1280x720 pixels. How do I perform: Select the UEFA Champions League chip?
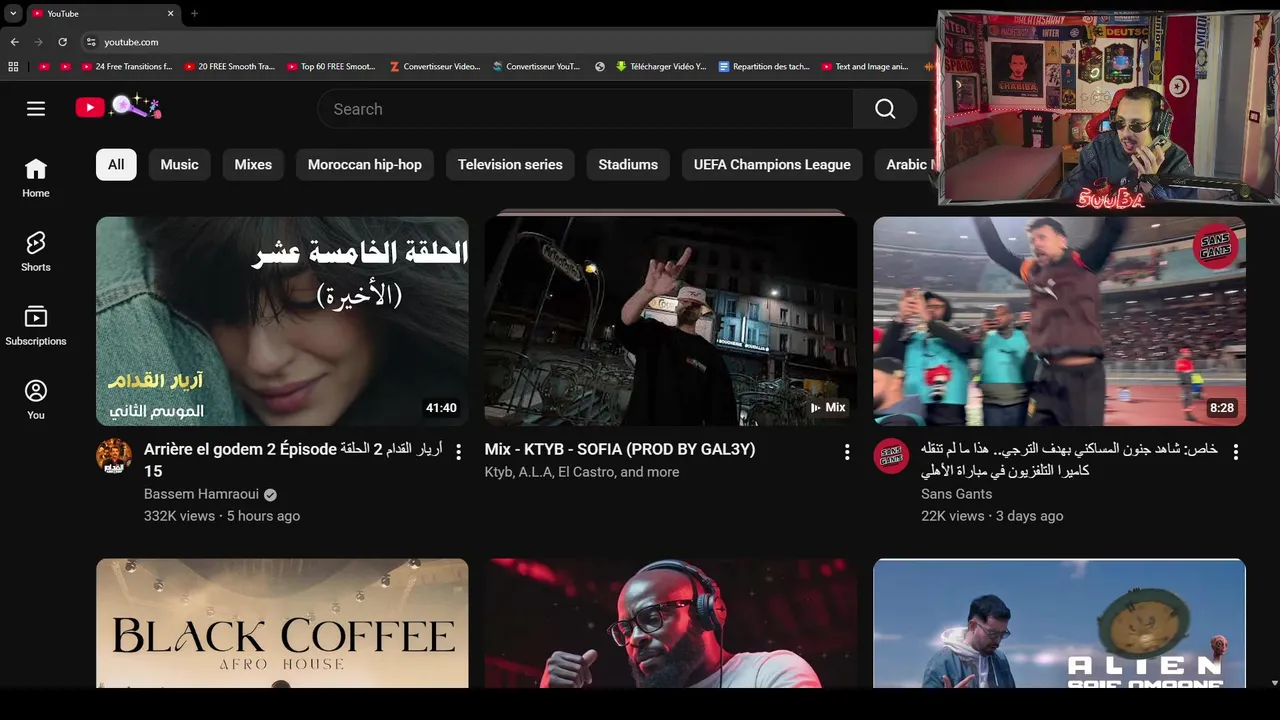coord(772,165)
